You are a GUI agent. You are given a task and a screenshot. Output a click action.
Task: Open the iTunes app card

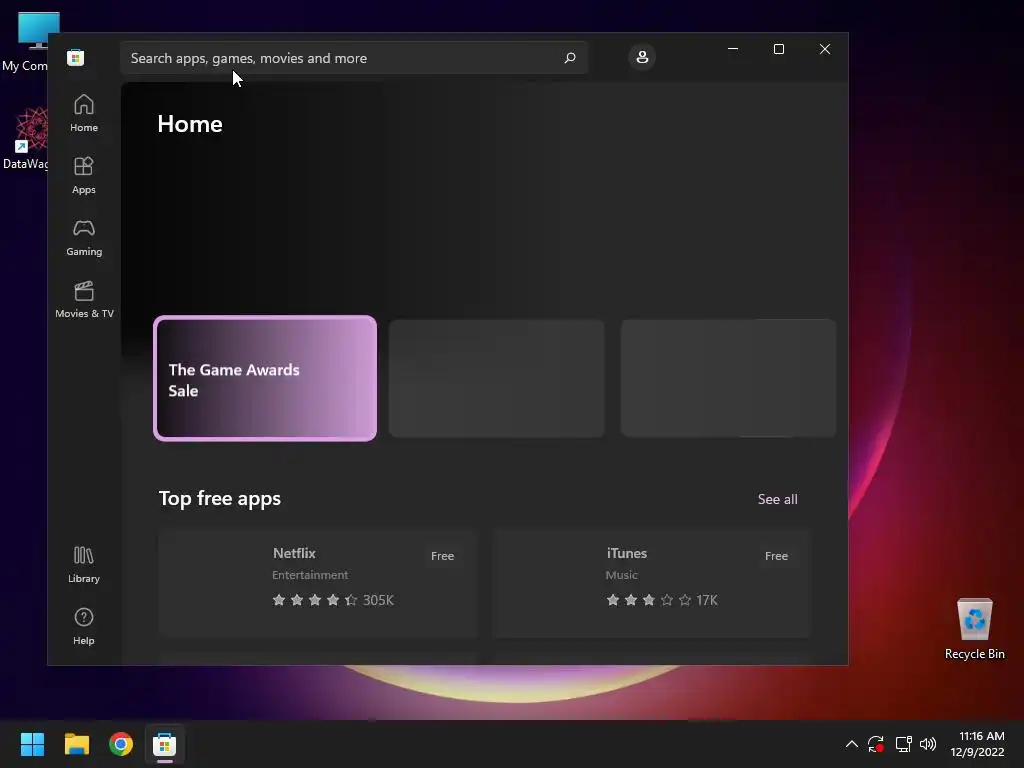pyautogui.click(x=652, y=584)
